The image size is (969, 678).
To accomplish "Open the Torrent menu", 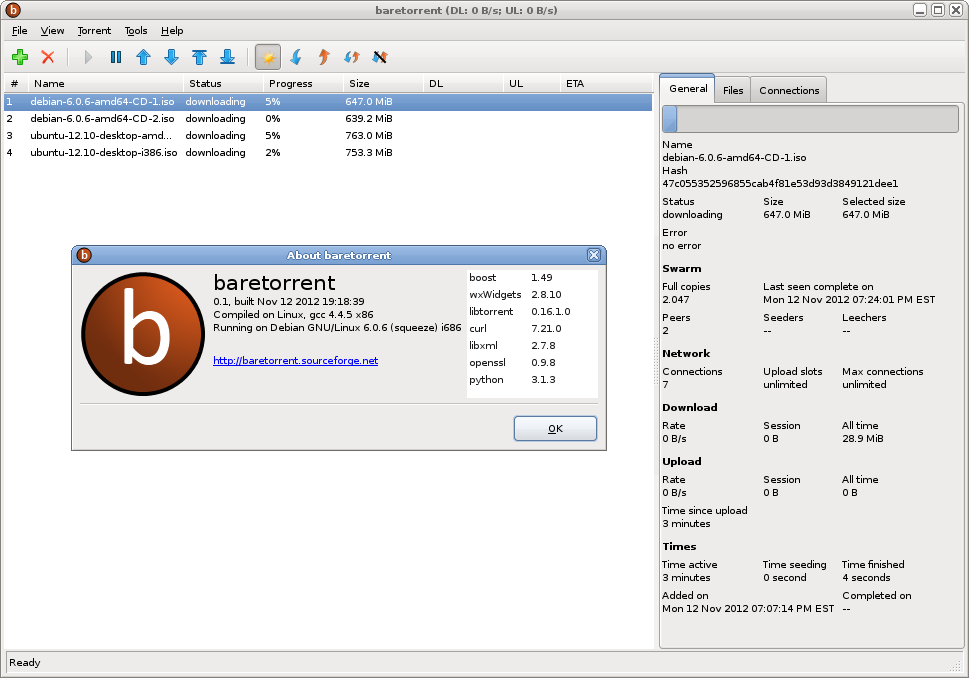I will coord(93,30).
